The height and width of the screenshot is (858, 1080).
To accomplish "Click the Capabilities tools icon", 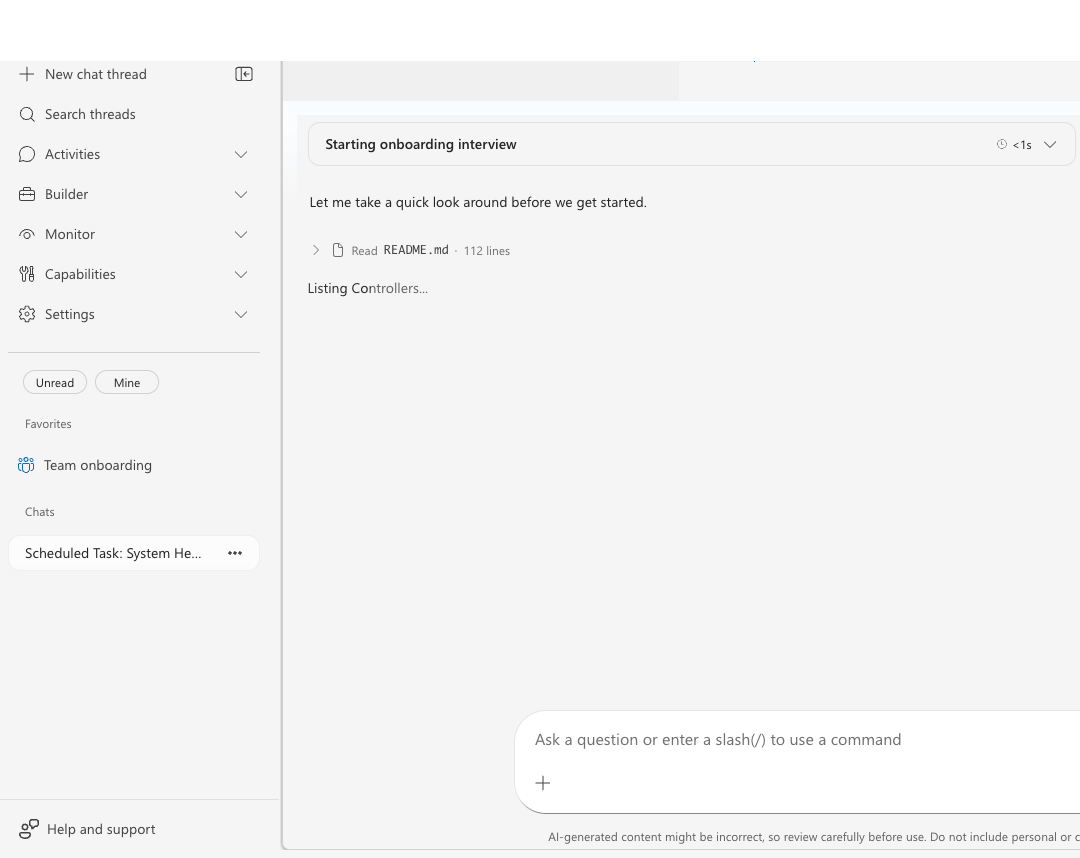I will 27,274.
